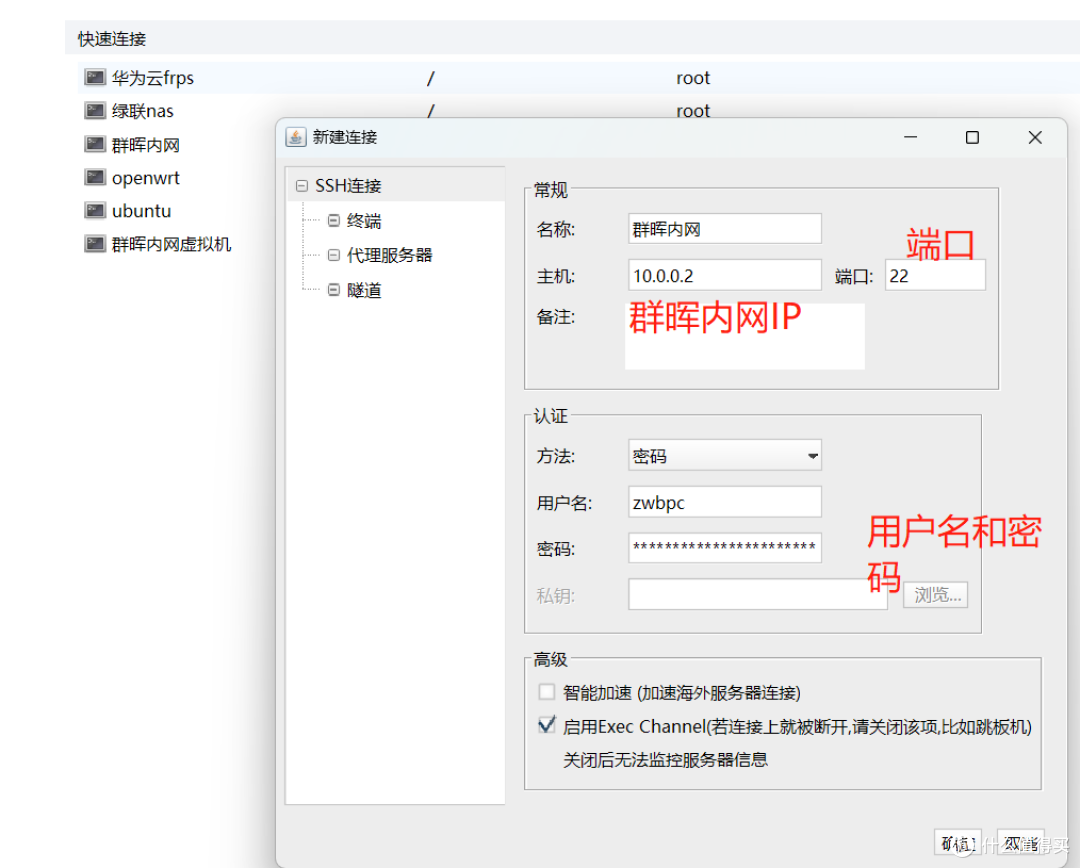
Task: Select 绿联nas in quick connect list
Action: click(x=143, y=111)
